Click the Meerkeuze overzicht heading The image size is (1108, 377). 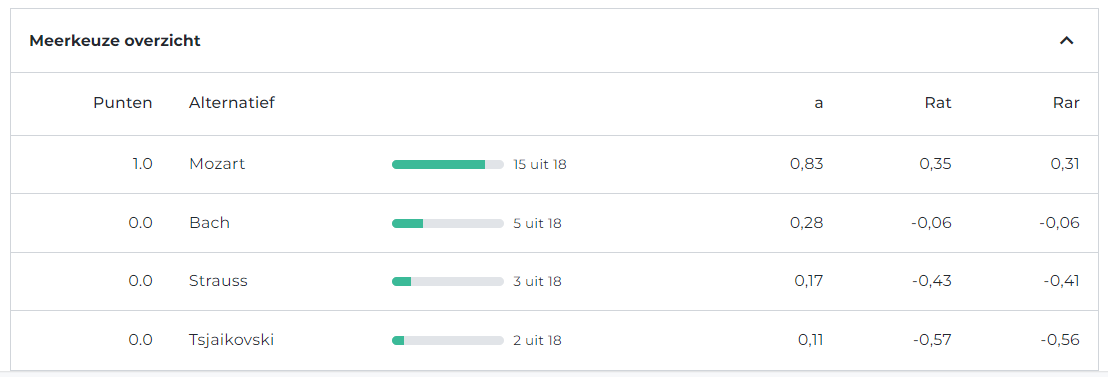[x=115, y=41]
